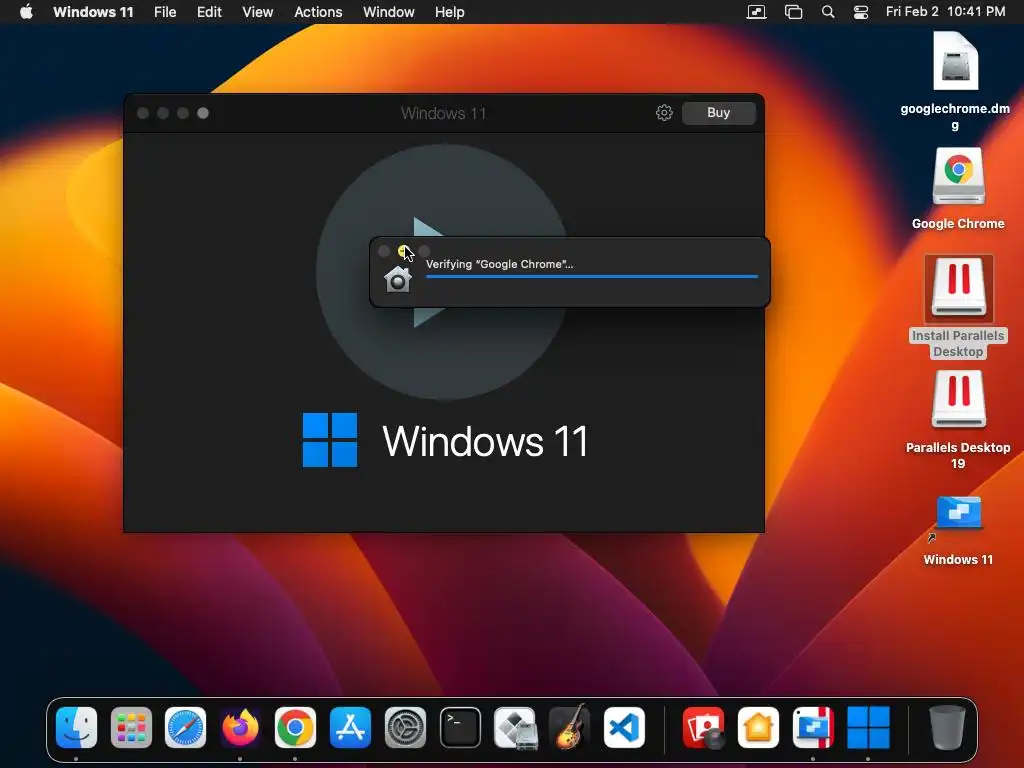Image resolution: width=1024 pixels, height=768 pixels.
Task: Click the date and time in menu bar
Action: (945, 12)
